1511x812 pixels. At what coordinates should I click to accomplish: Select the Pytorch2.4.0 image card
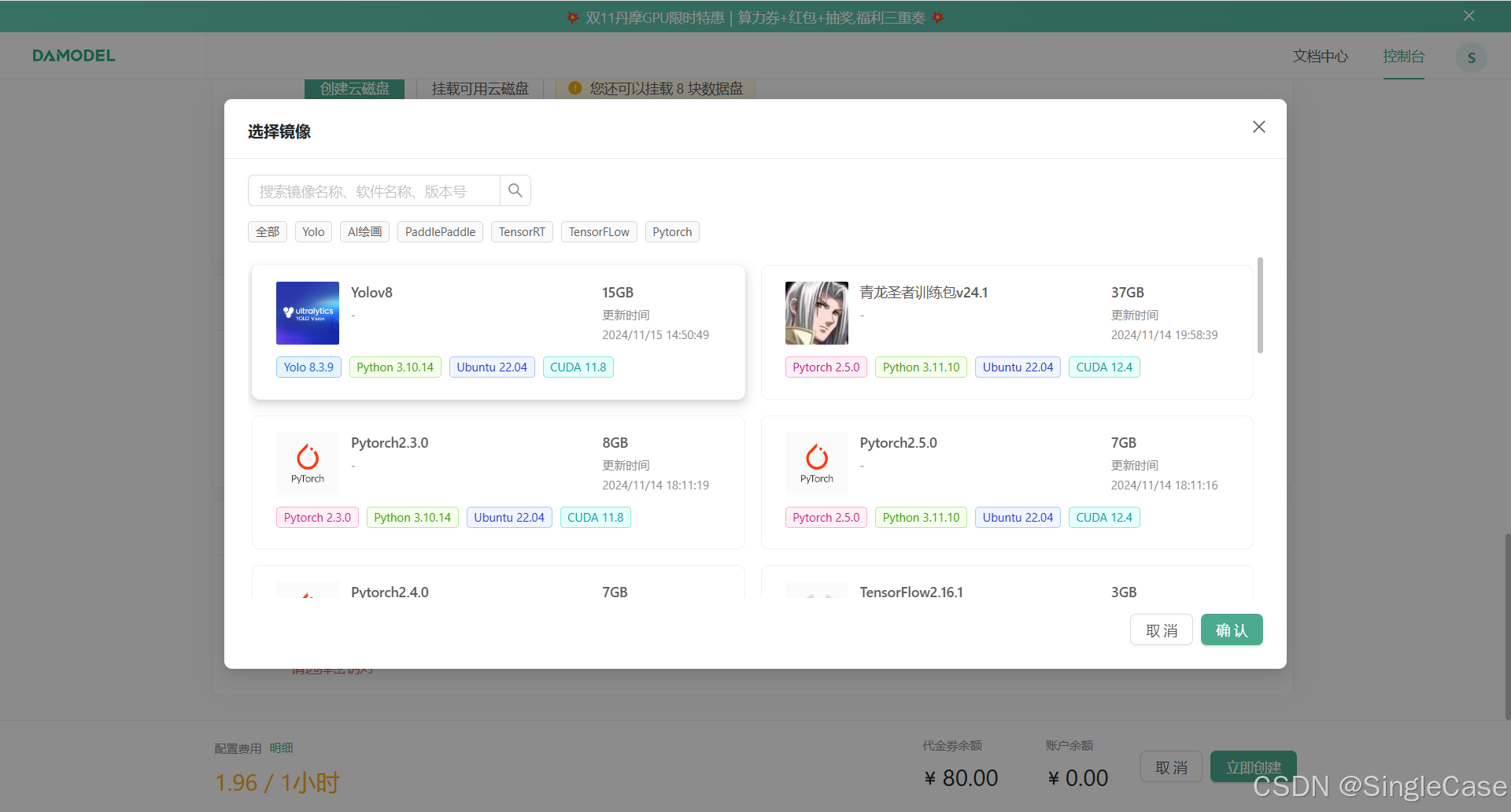498,582
